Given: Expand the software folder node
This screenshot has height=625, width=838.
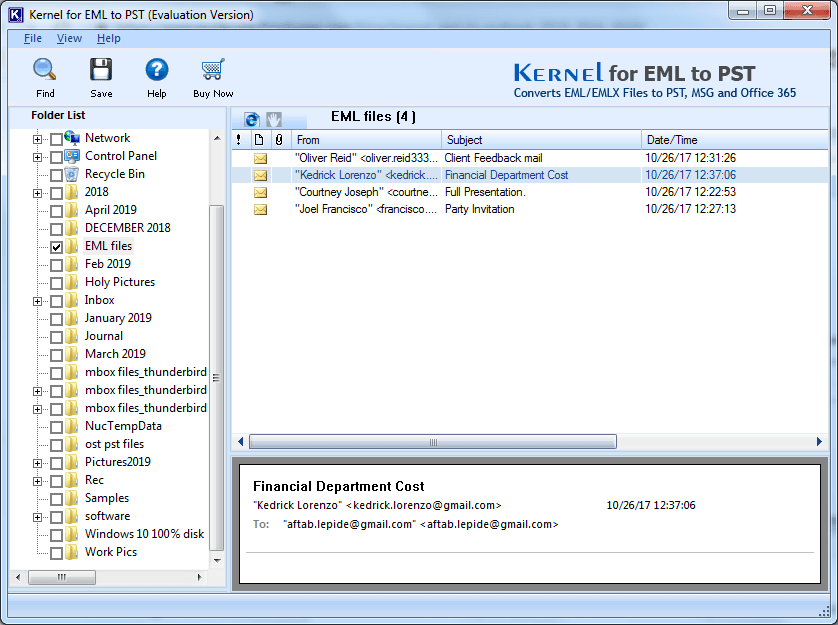Looking at the screenshot, I should [x=37, y=517].
